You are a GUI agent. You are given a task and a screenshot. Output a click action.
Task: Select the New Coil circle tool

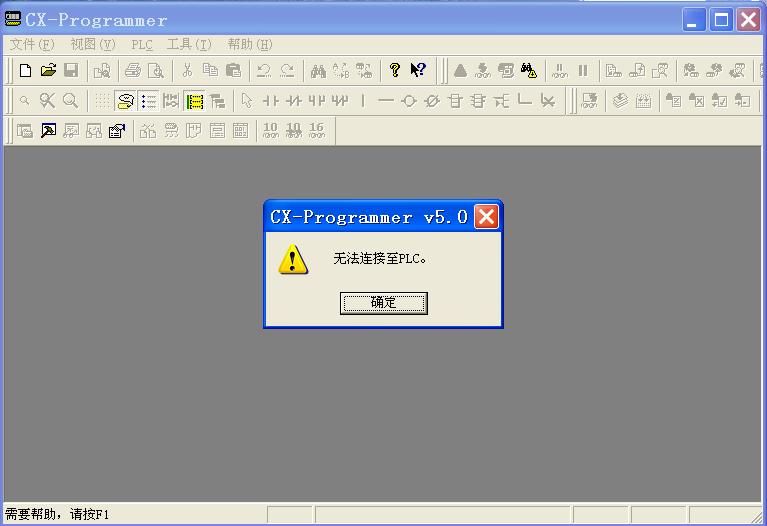coord(409,101)
